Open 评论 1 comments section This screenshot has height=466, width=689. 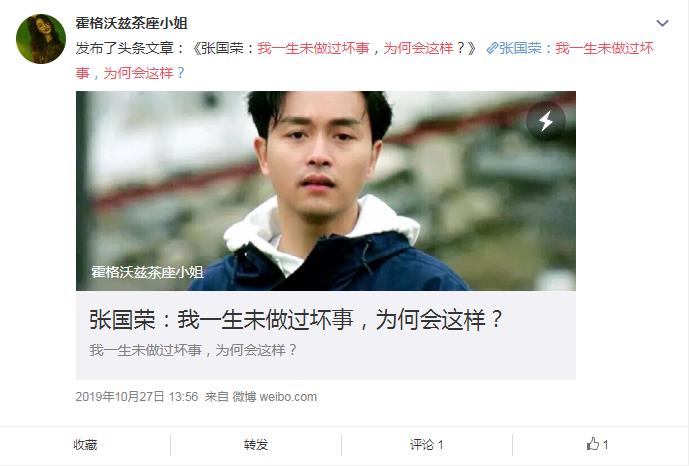(x=426, y=444)
